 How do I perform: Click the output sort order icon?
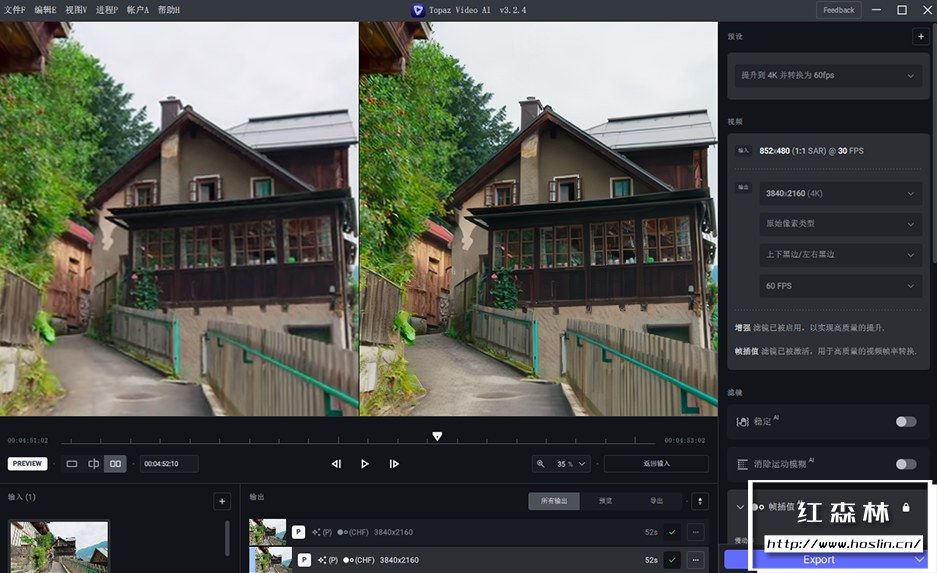700,501
